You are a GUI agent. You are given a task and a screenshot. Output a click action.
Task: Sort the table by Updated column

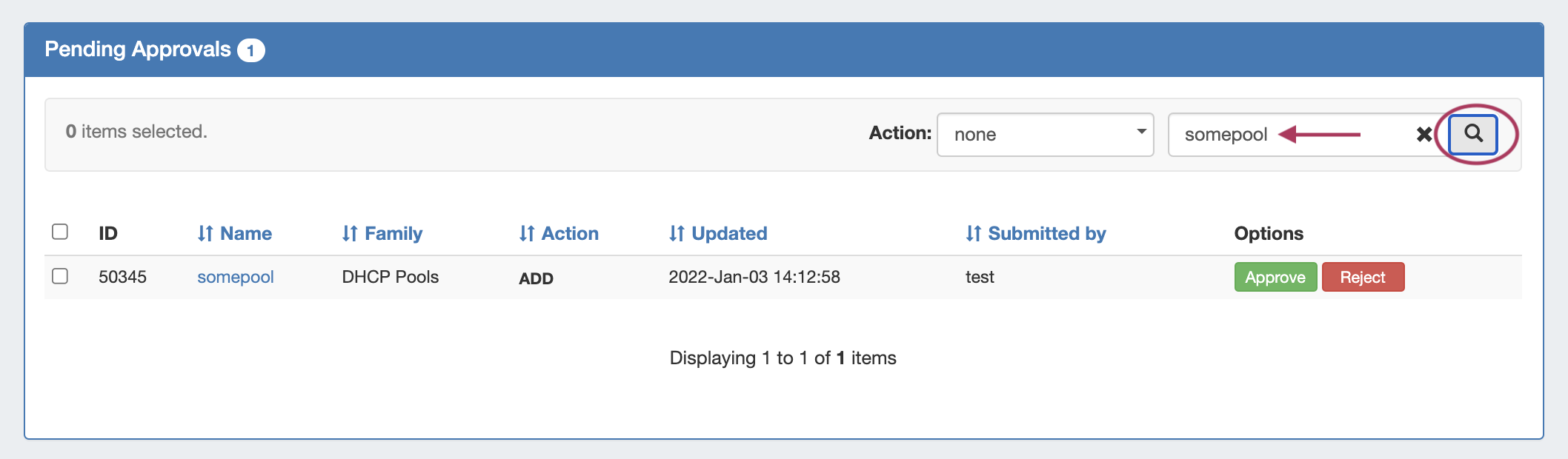pyautogui.click(x=718, y=234)
